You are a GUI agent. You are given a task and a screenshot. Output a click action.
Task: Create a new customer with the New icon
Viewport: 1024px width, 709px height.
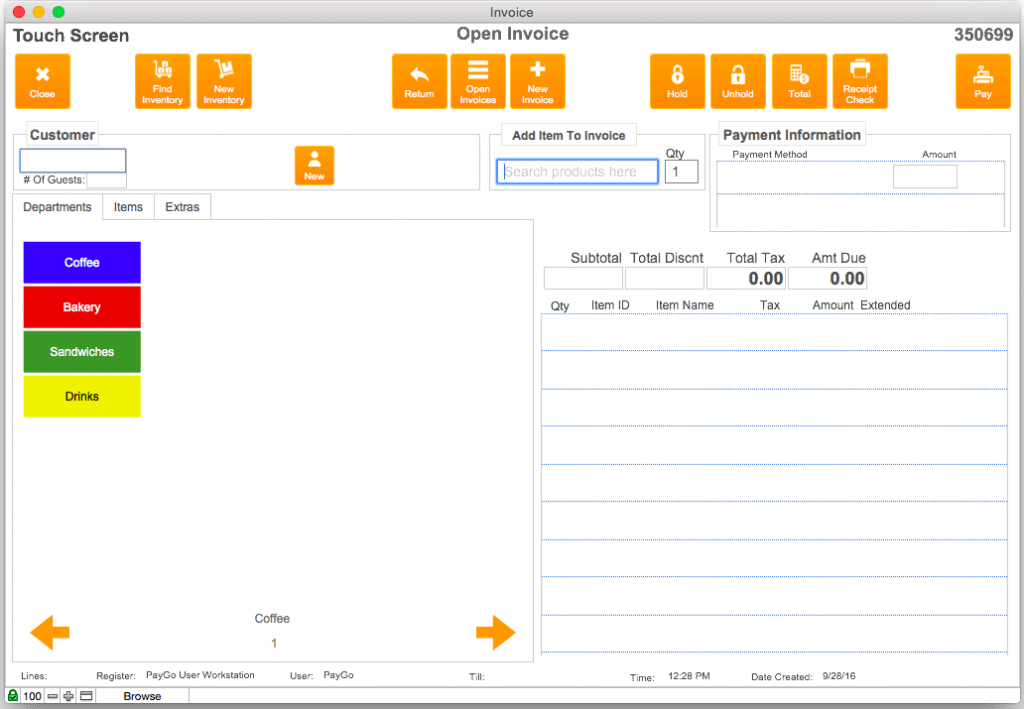pos(314,165)
